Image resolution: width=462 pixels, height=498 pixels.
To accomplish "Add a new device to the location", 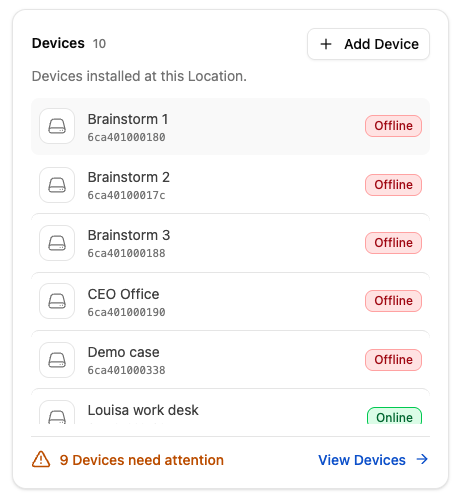I will [x=368, y=44].
